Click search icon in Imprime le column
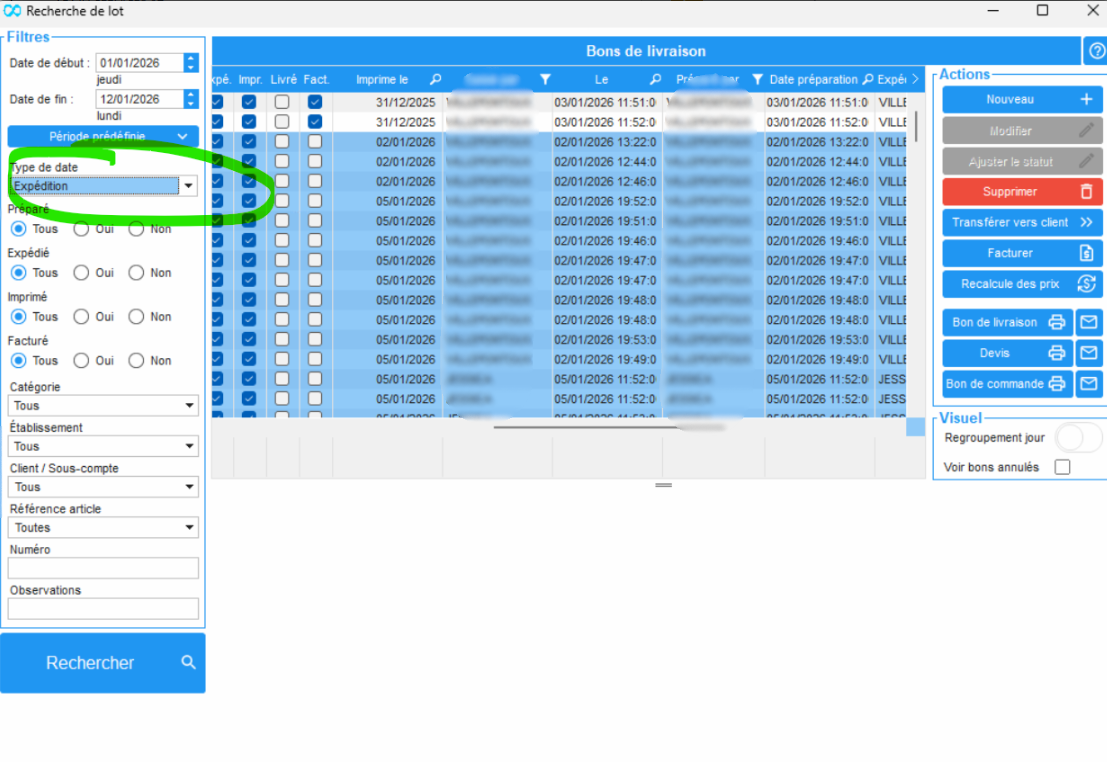This screenshot has width=1107, height=762. [435, 80]
